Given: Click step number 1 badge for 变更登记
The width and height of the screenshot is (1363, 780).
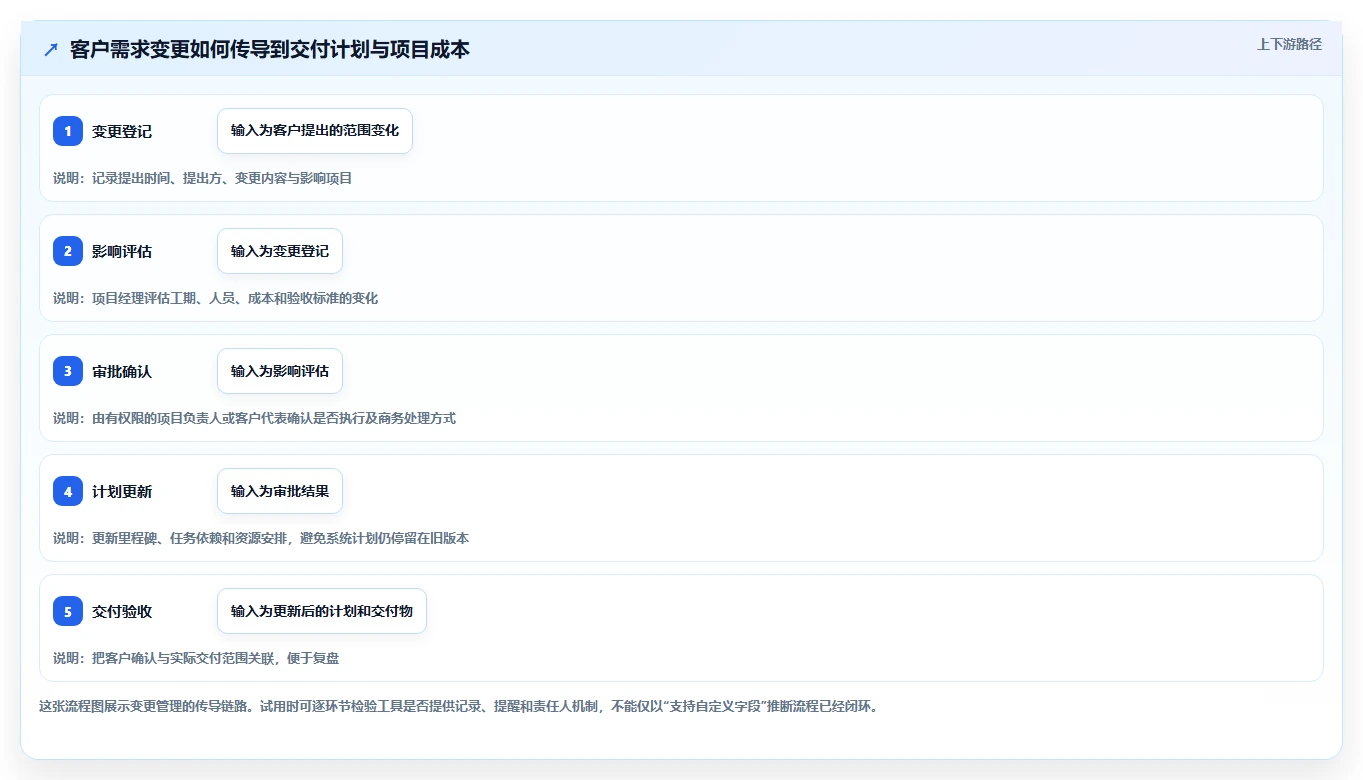Looking at the screenshot, I should [x=68, y=131].
